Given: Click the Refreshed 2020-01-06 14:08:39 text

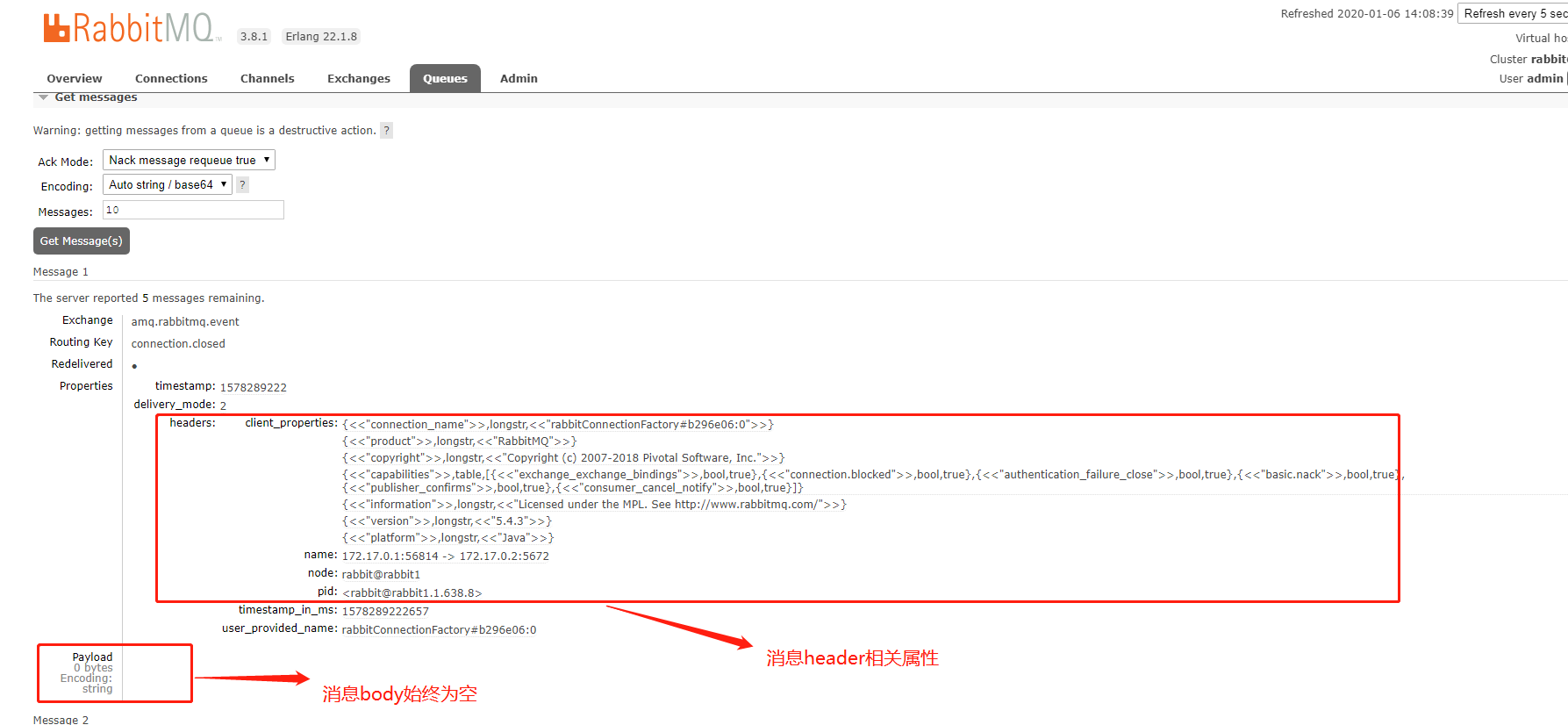Looking at the screenshot, I should tap(1366, 14).
